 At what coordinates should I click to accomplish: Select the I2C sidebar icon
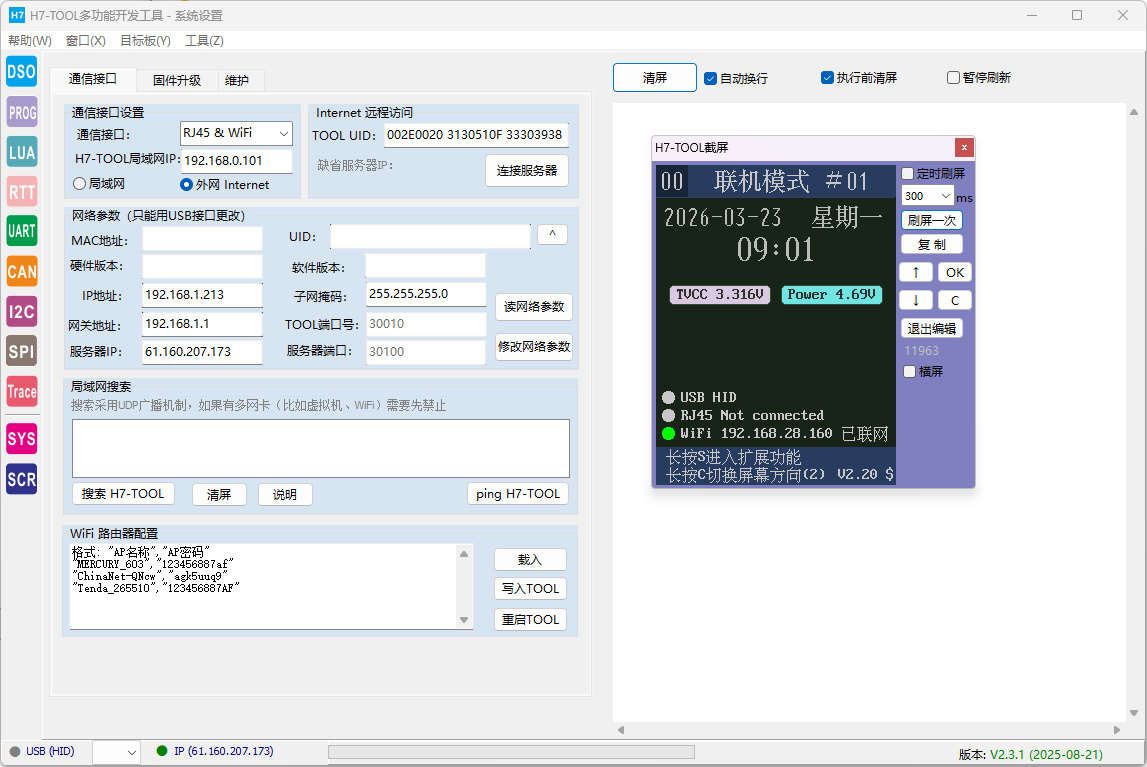[x=22, y=312]
